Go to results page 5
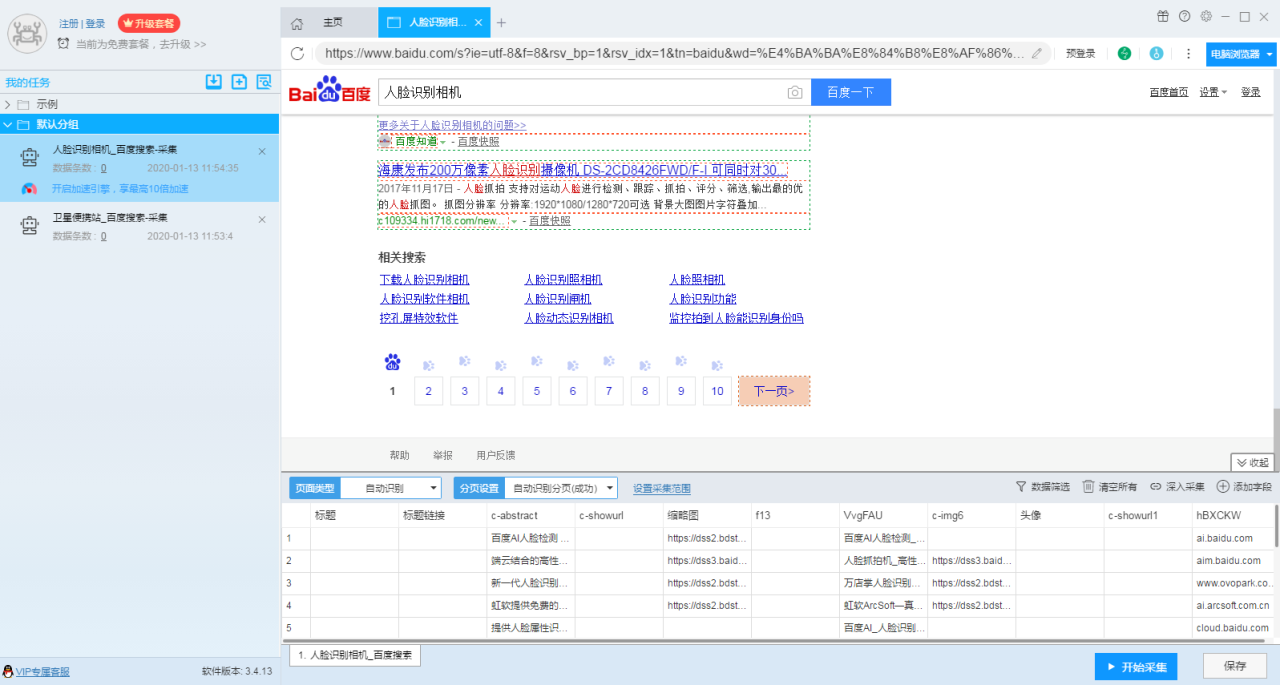The image size is (1280, 685). point(536,391)
